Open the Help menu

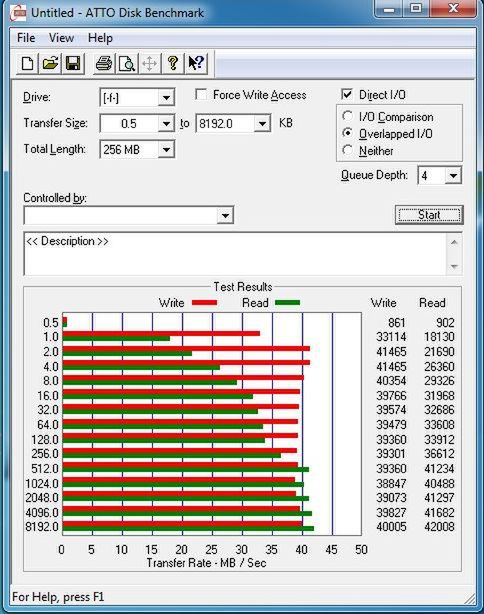100,38
